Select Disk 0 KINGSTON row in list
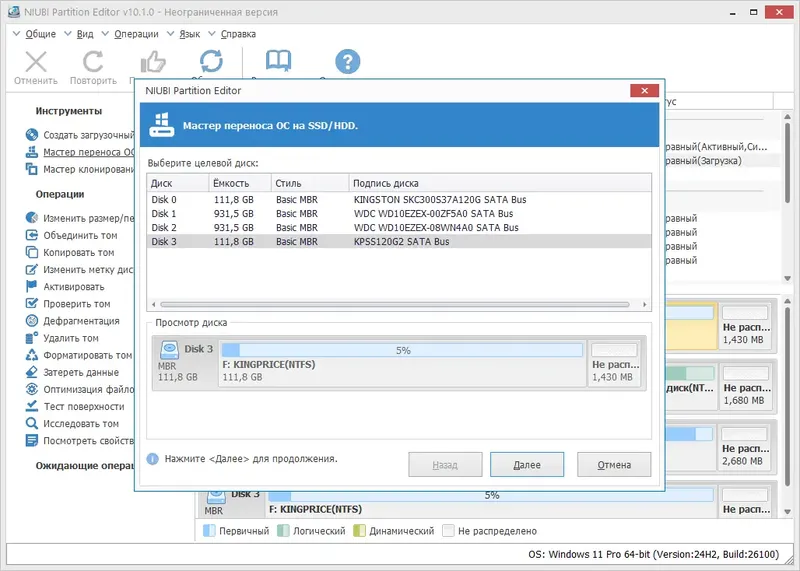 (399, 200)
